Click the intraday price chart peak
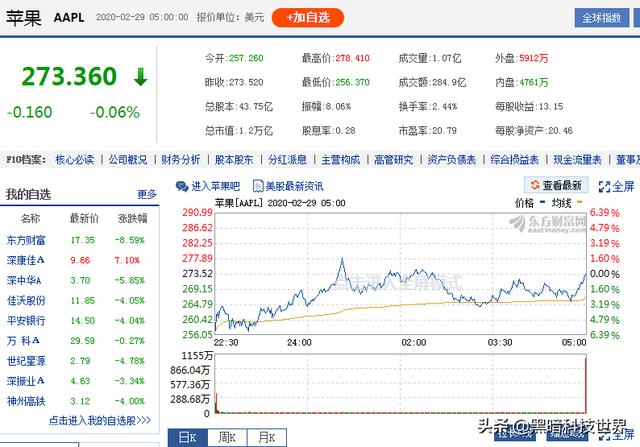The width and height of the screenshot is (640, 447). point(342,259)
